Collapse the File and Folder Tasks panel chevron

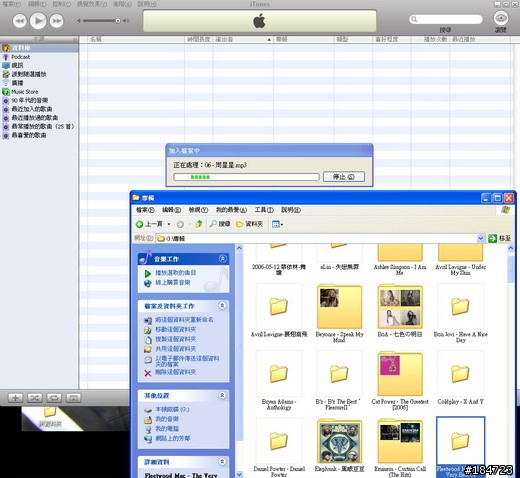click(x=222, y=305)
